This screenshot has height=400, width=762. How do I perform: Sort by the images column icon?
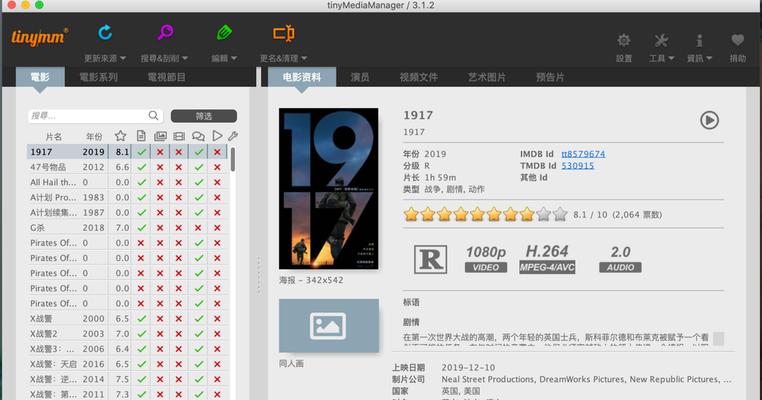[x=160, y=136]
